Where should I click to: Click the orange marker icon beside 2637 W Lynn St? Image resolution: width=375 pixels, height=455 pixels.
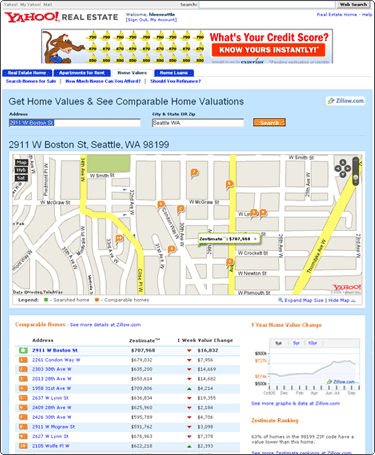[23, 398]
